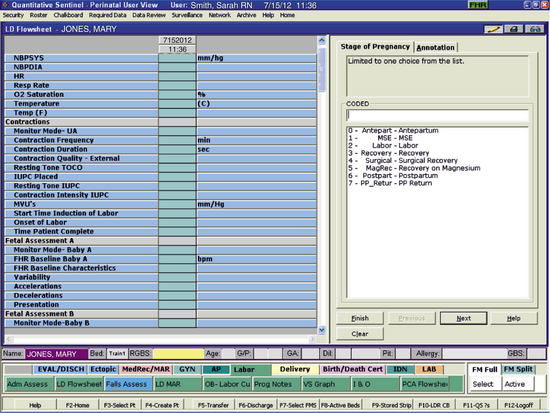This screenshot has height=413, width=550.
Task: Click the Clear button
Action: click(x=360, y=334)
